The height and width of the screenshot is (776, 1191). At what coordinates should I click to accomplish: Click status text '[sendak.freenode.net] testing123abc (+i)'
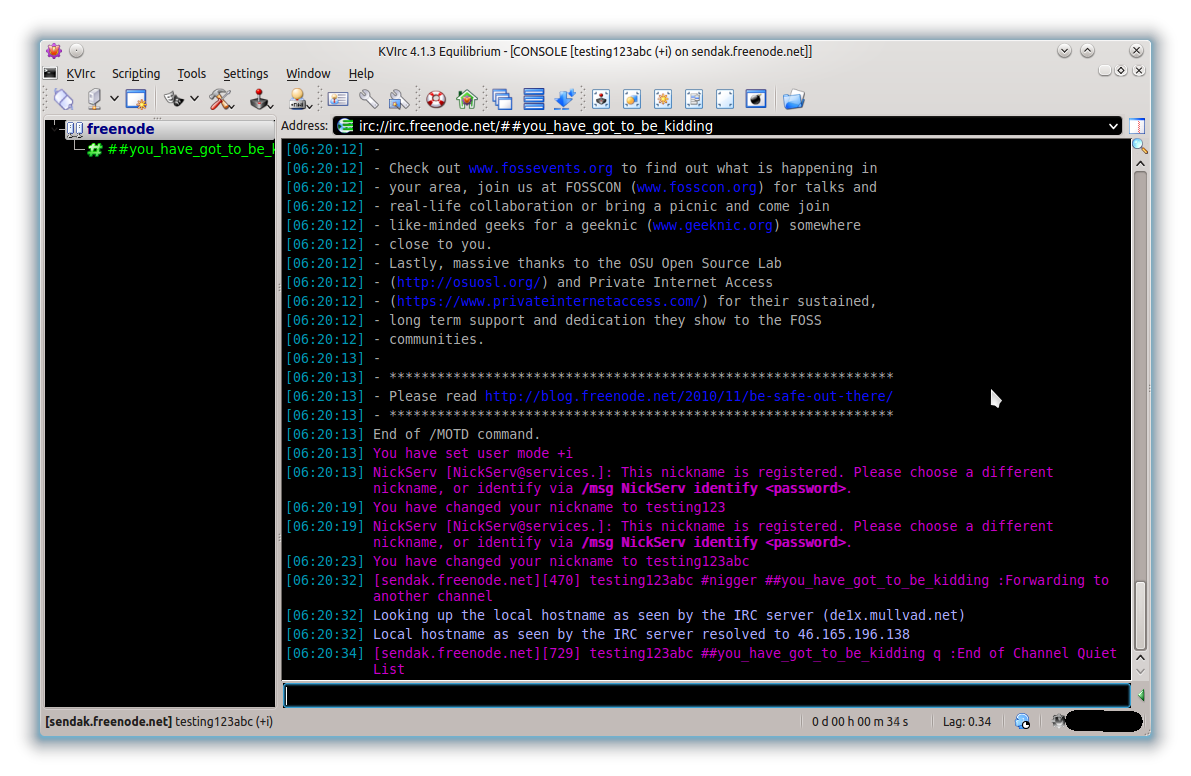(x=159, y=721)
